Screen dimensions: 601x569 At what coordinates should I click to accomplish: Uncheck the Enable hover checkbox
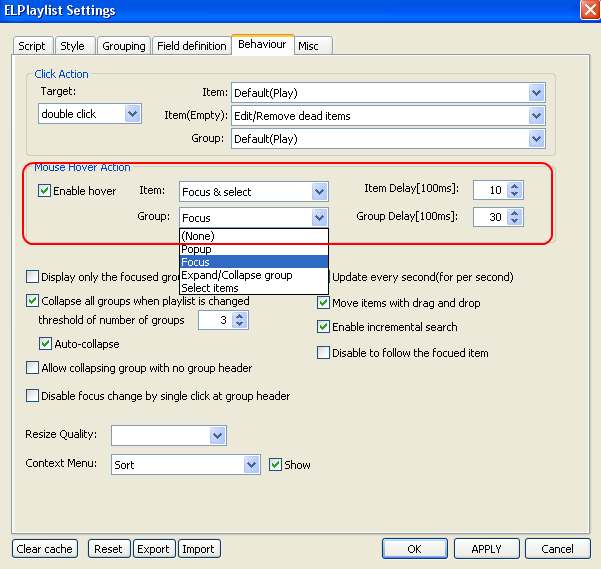pos(45,191)
